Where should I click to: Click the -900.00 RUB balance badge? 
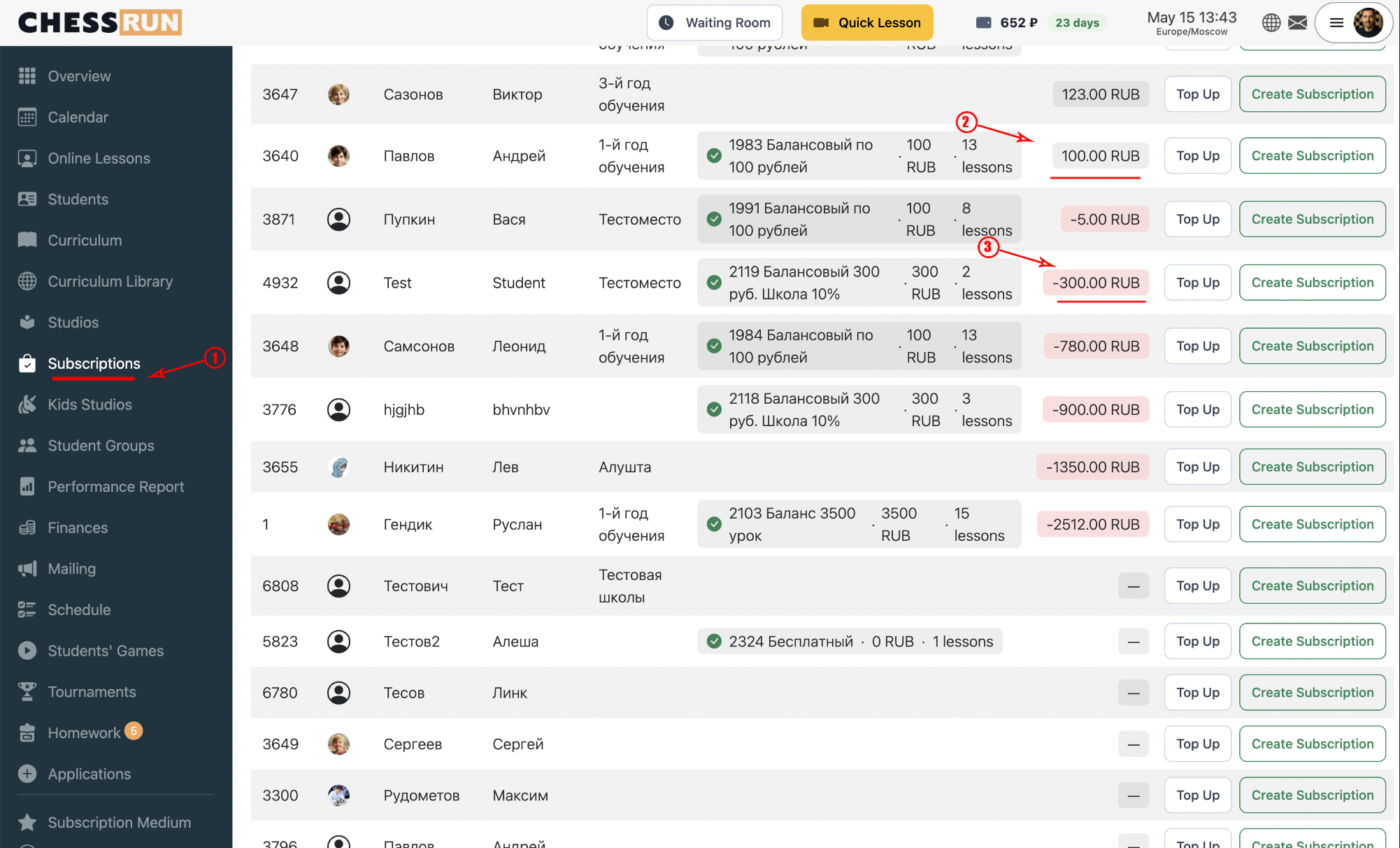tap(1096, 409)
